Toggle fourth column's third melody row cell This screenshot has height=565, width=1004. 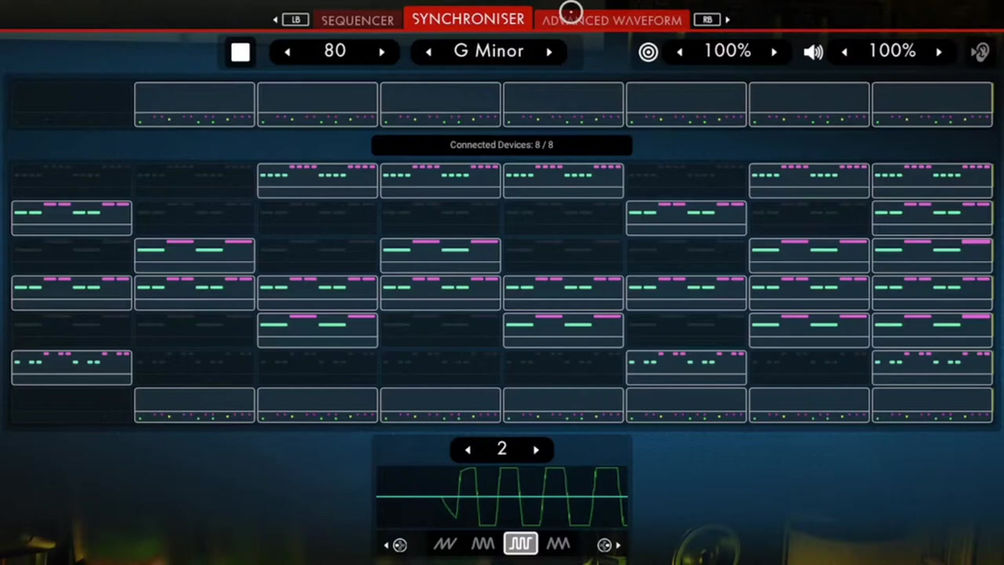coord(441,256)
